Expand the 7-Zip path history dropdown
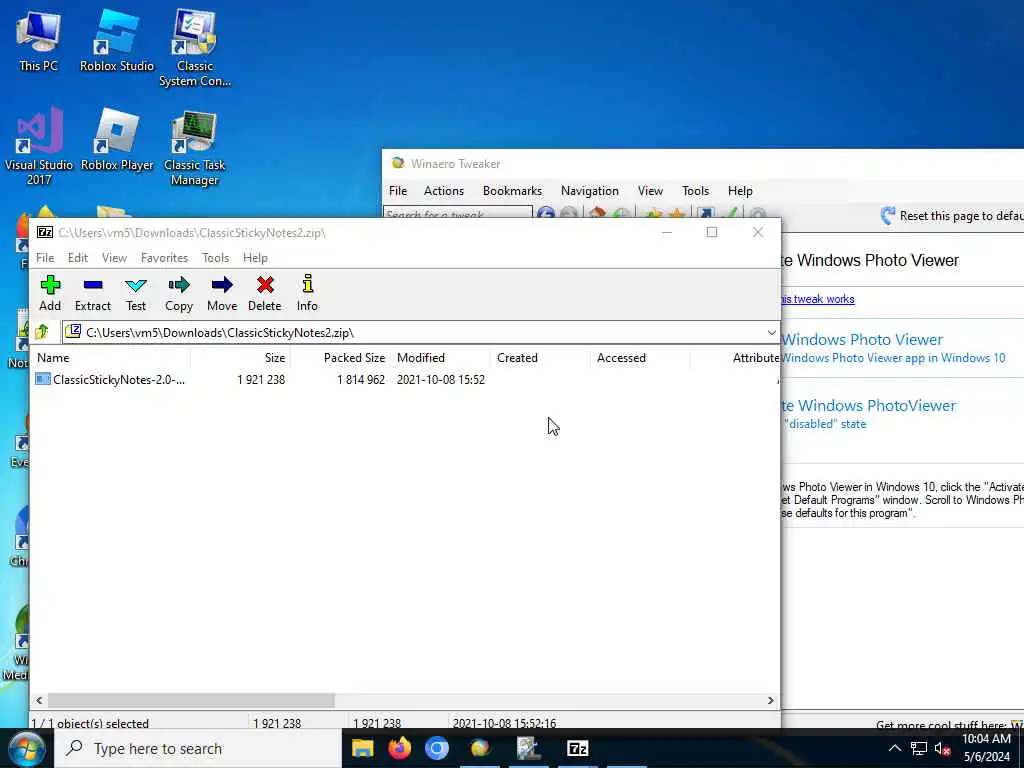 (x=771, y=332)
